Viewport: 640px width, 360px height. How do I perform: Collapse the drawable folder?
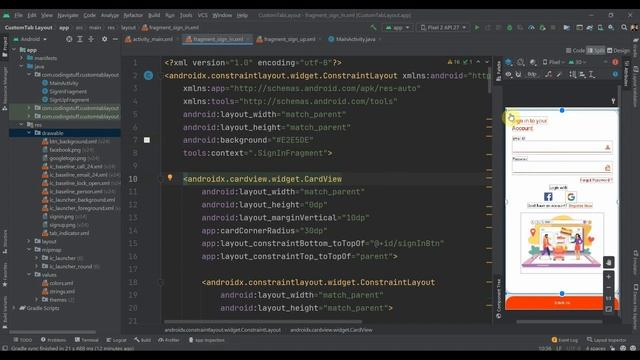coord(29,133)
